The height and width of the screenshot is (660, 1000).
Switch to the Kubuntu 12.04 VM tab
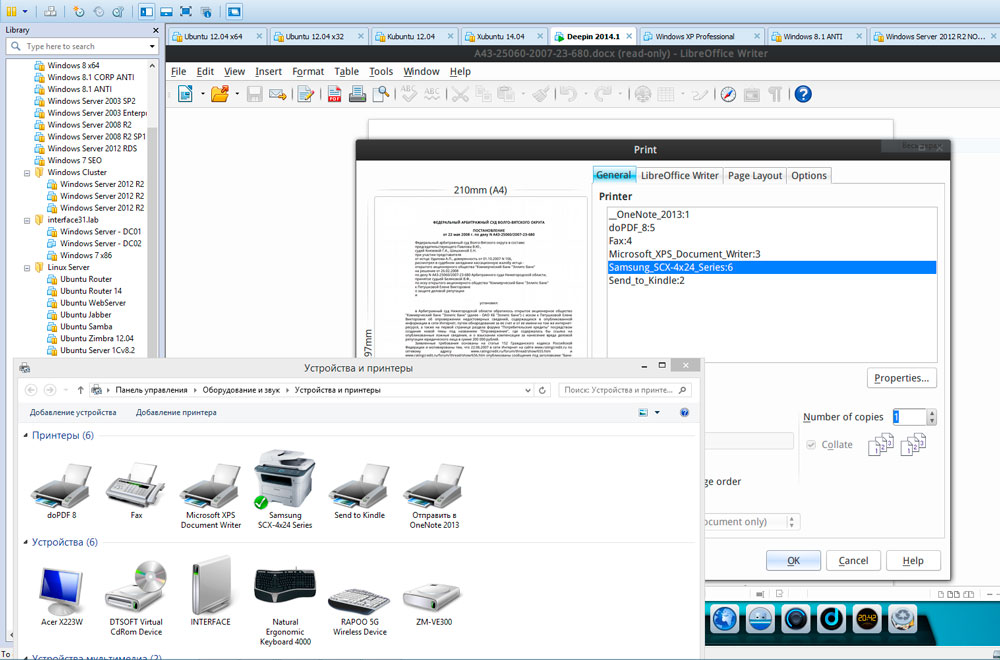410,36
